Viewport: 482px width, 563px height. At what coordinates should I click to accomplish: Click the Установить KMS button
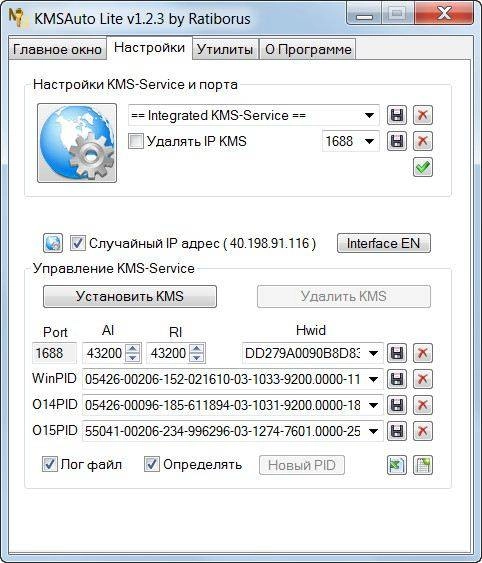click(130, 296)
